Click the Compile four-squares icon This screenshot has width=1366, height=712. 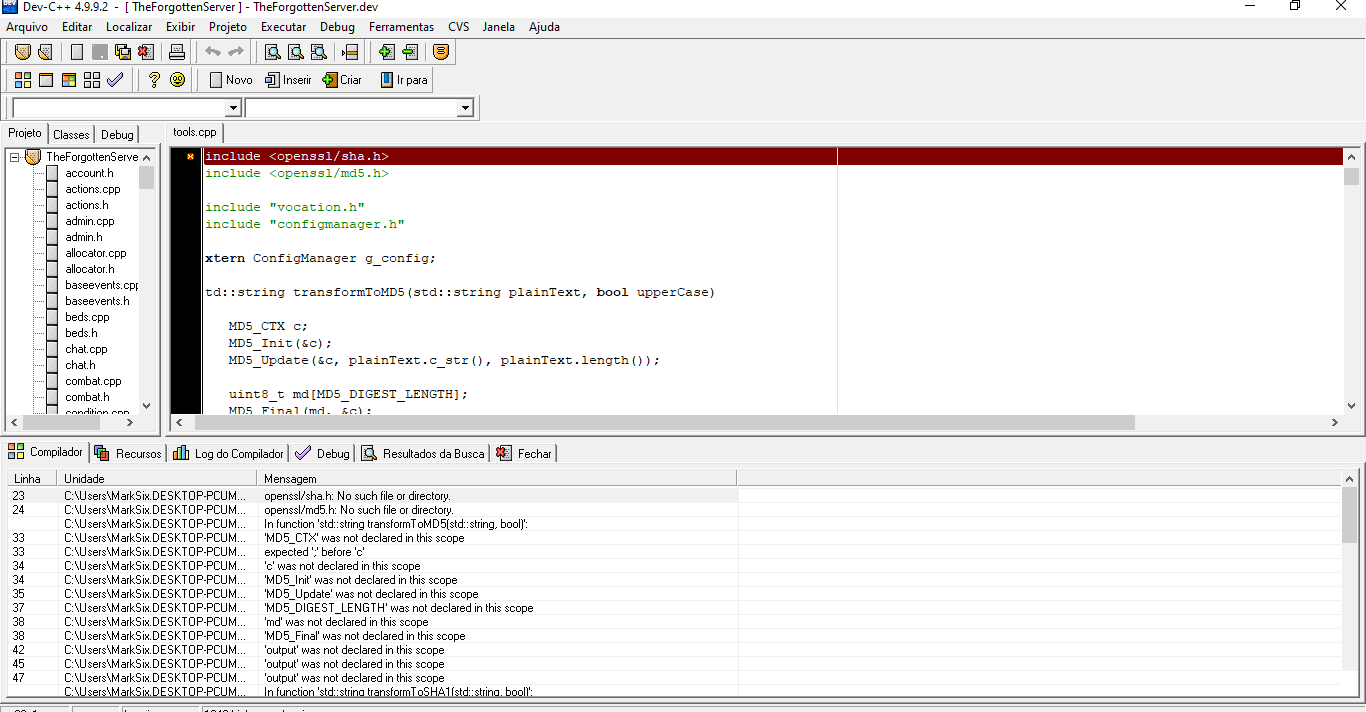click(x=23, y=80)
